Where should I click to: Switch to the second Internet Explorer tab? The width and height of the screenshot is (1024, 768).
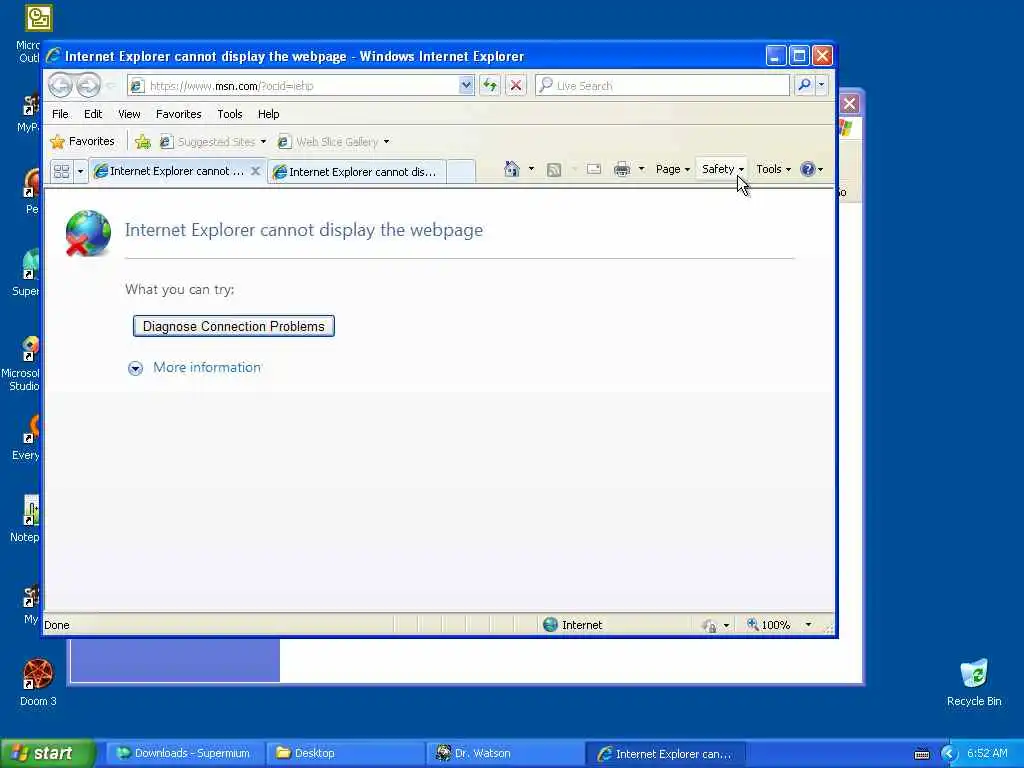357,172
